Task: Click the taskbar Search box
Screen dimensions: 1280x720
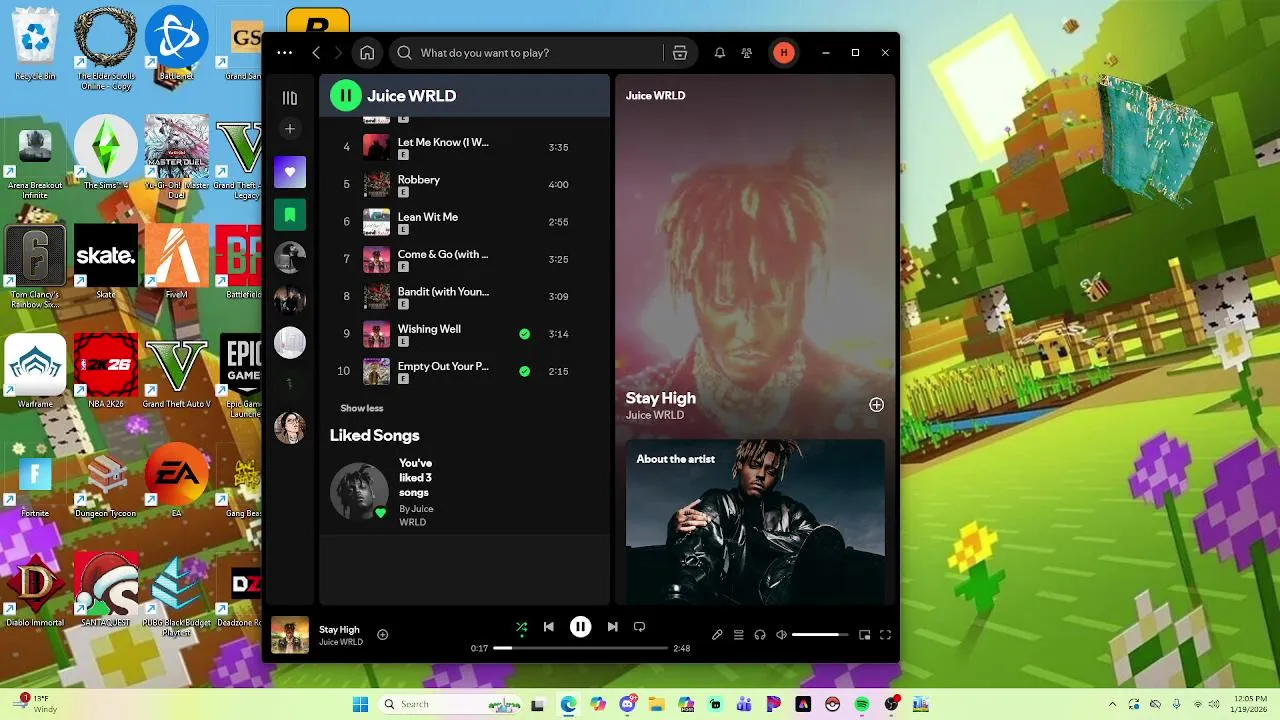Action: coord(450,704)
